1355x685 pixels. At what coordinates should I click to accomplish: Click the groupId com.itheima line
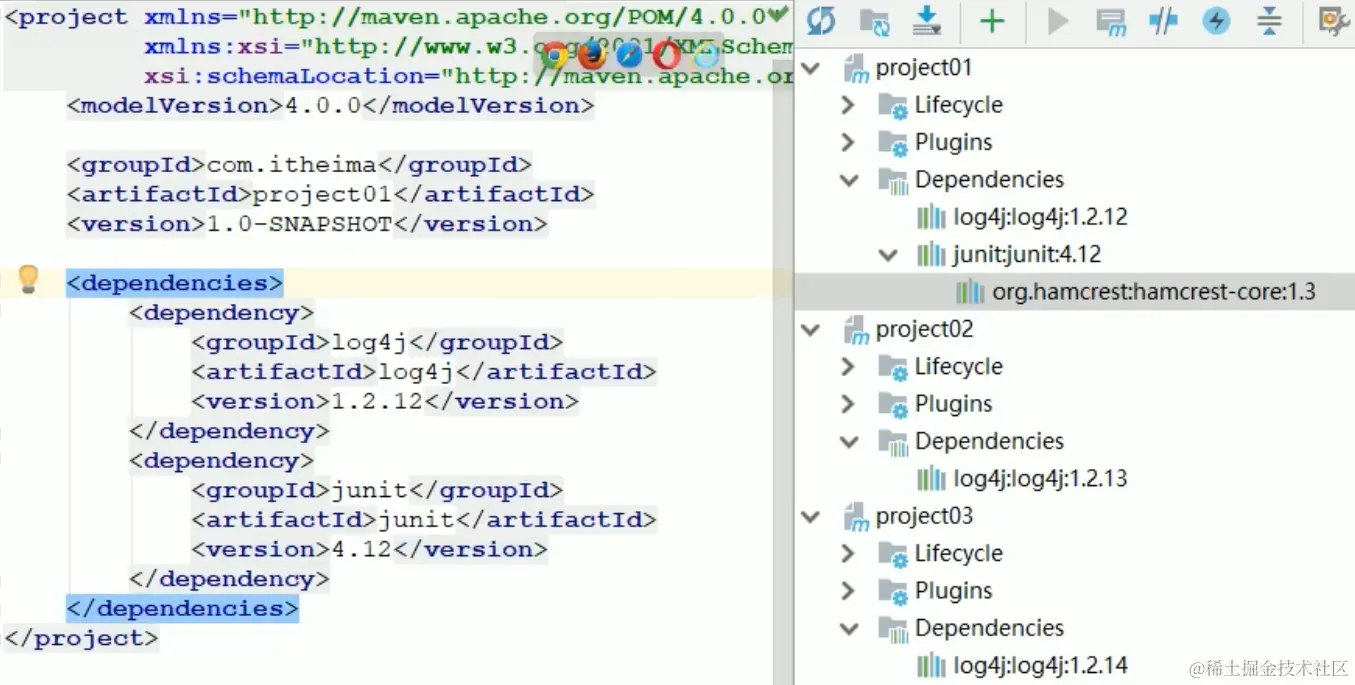[299, 165]
